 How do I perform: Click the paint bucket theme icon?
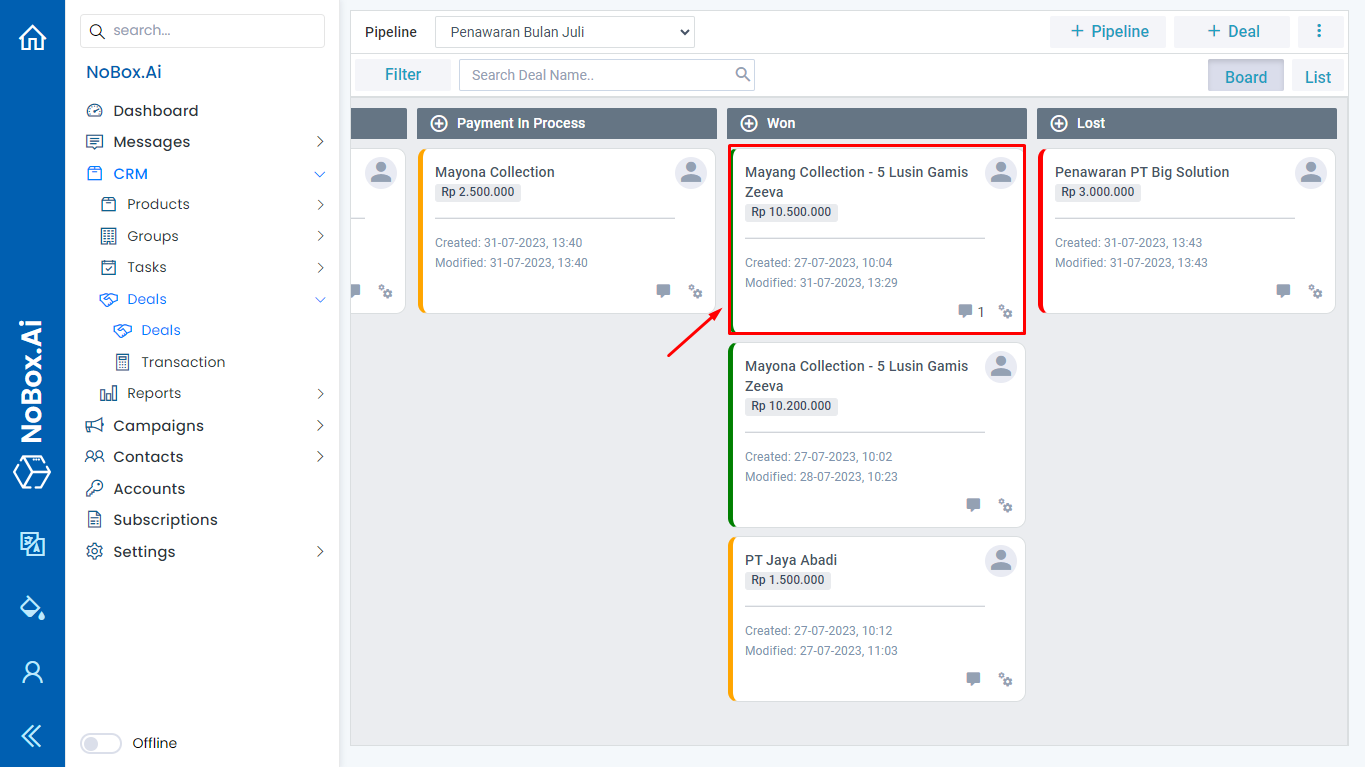pos(32,607)
